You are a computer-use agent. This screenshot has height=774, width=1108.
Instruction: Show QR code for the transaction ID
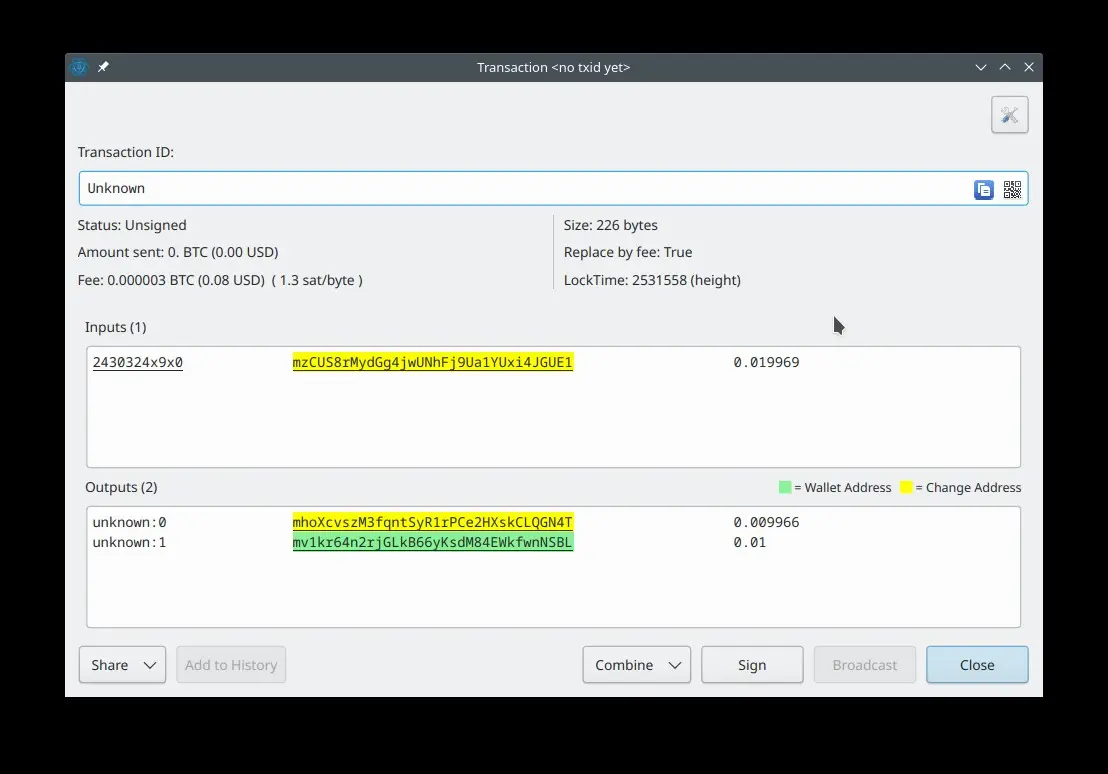(x=1012, y=189)
